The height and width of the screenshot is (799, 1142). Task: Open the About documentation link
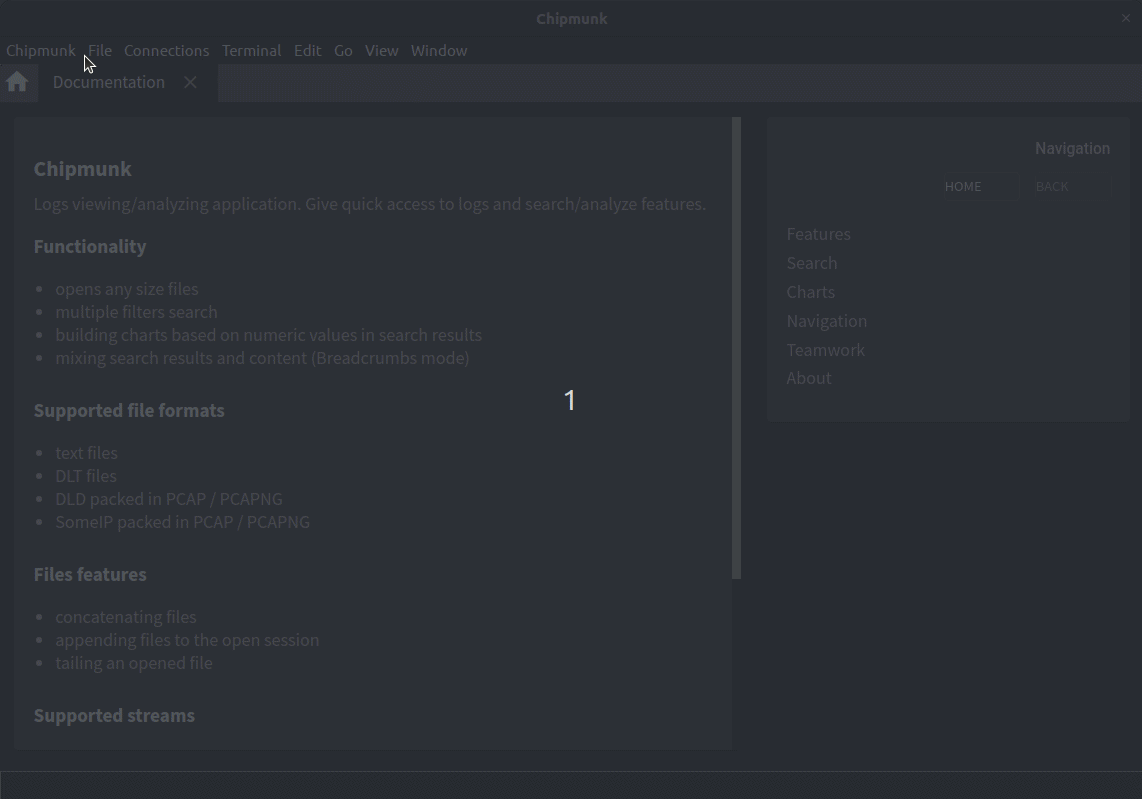(808, 378)
